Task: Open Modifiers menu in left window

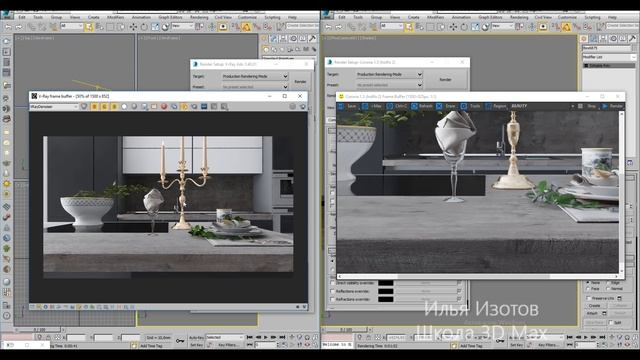Action: pyautogui.click(x=116, y=18)
